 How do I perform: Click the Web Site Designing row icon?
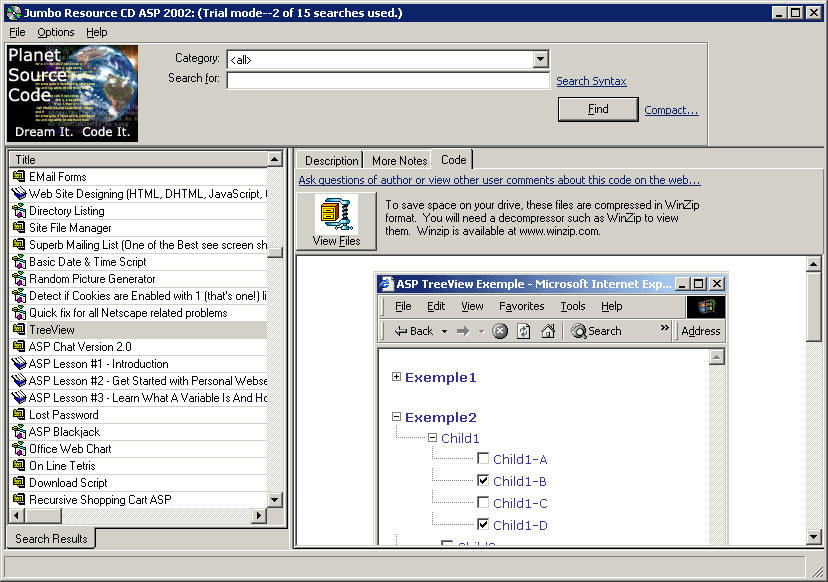click(19, 193)
